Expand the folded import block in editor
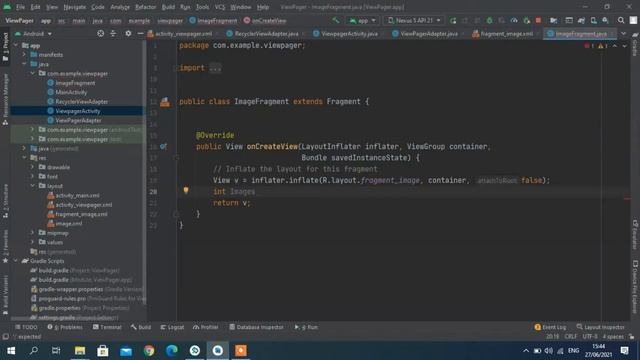 pyautogui.click(x=215, y=68)
